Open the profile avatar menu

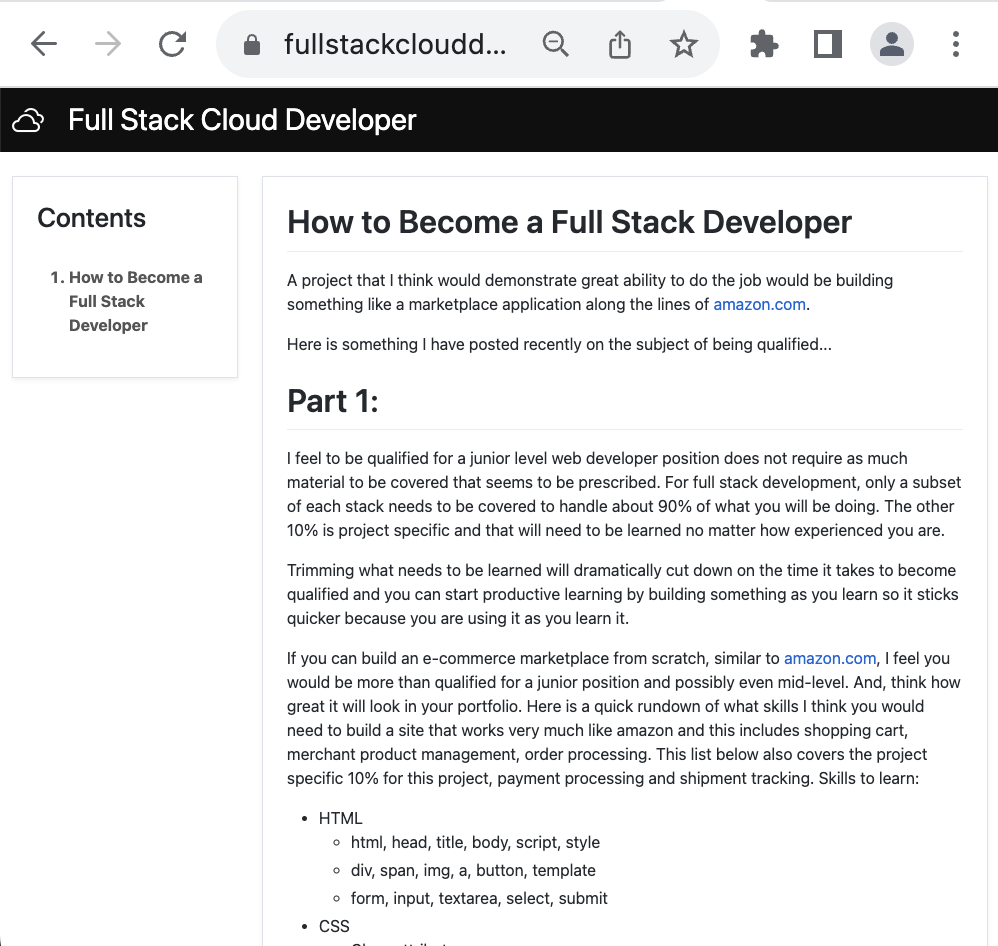coord(892,44)
